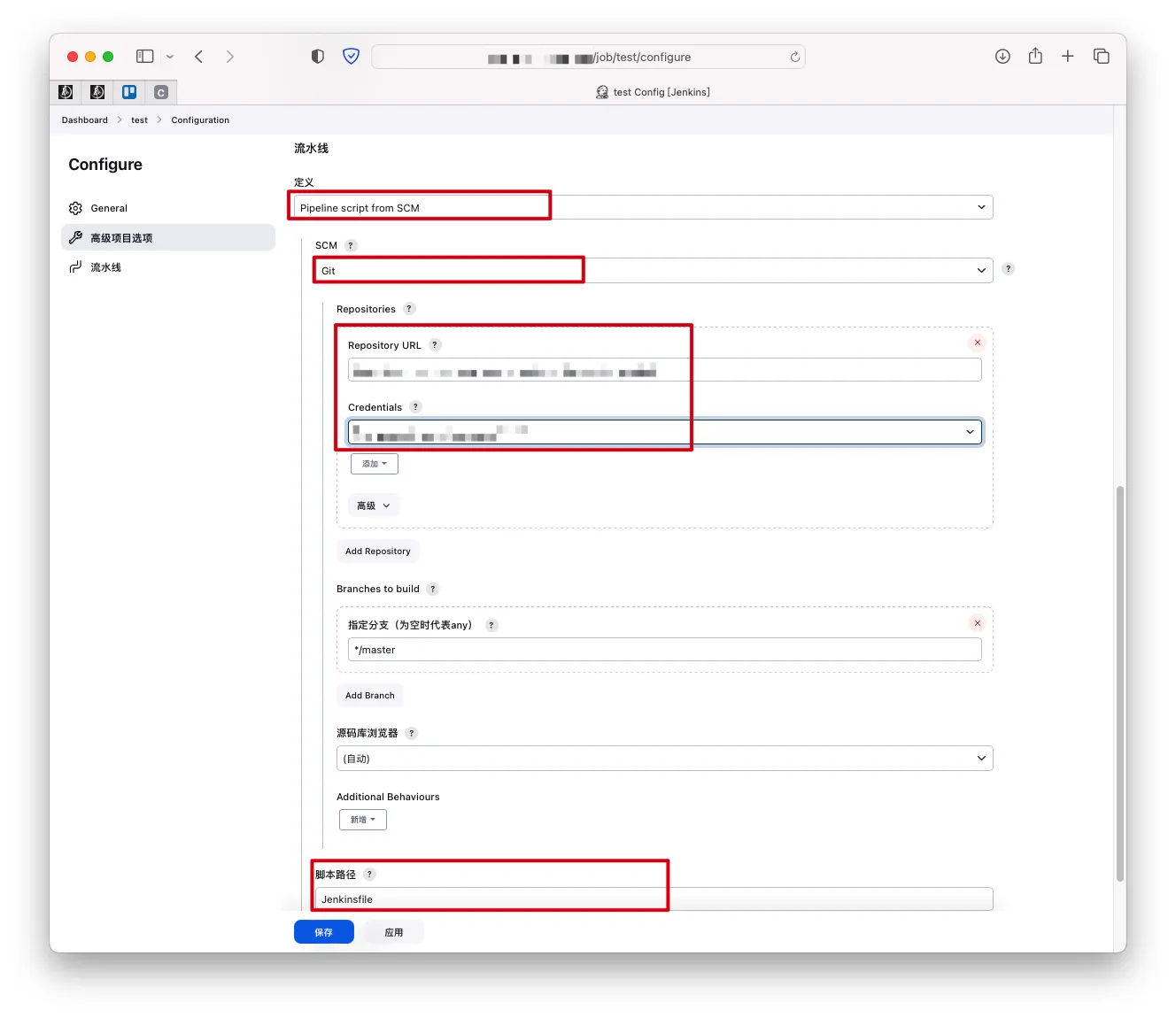Click the Repository URL help icon

click(x=435, y=345)
